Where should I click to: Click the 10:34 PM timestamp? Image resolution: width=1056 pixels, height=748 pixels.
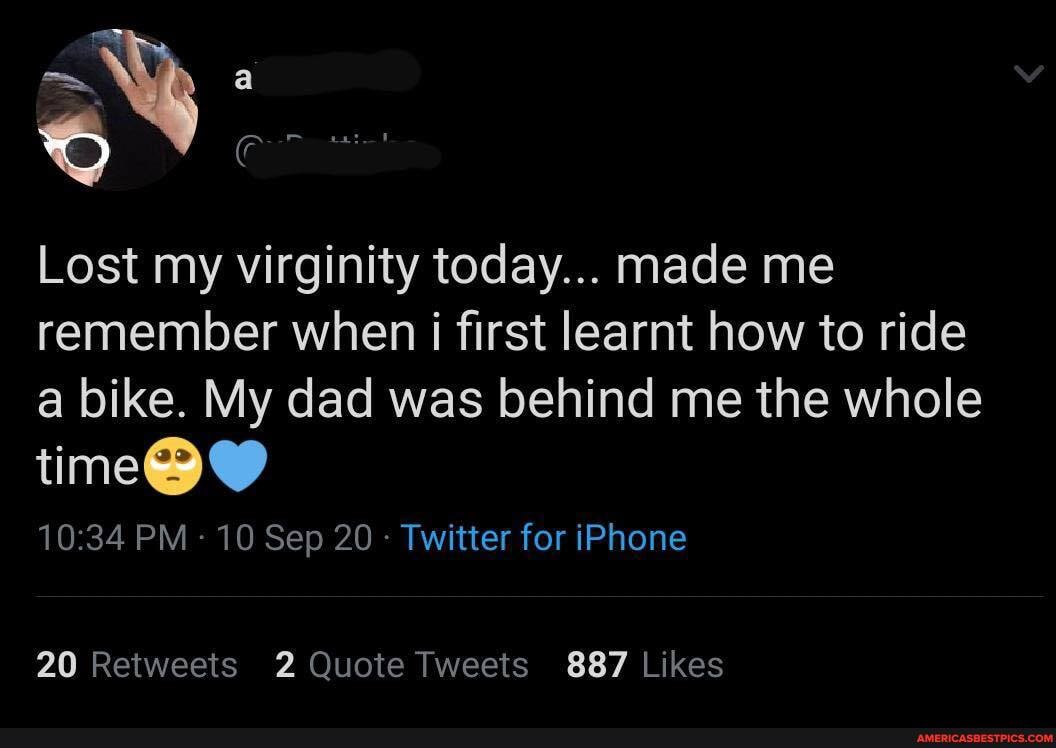click(112, 538)
